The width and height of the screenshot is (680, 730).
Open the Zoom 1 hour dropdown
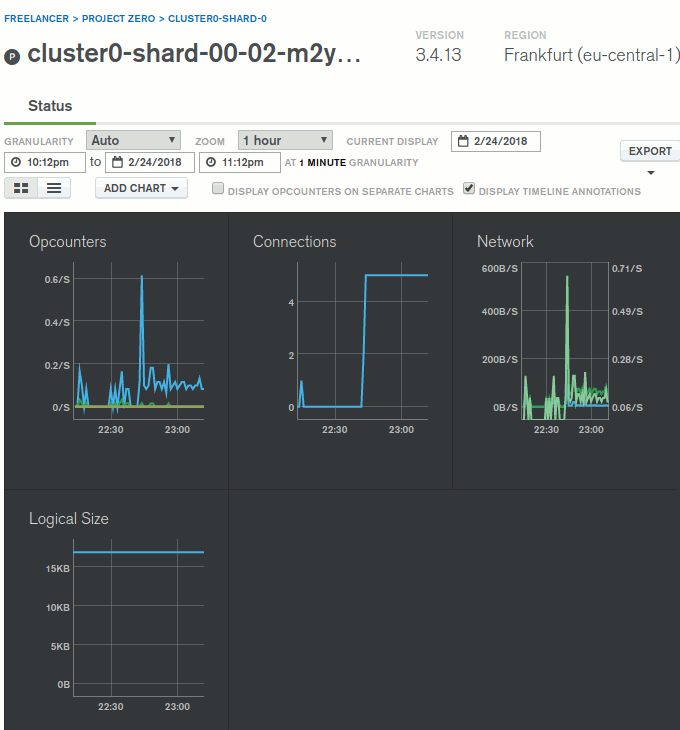pyautogui.click(x=285, y=141)
